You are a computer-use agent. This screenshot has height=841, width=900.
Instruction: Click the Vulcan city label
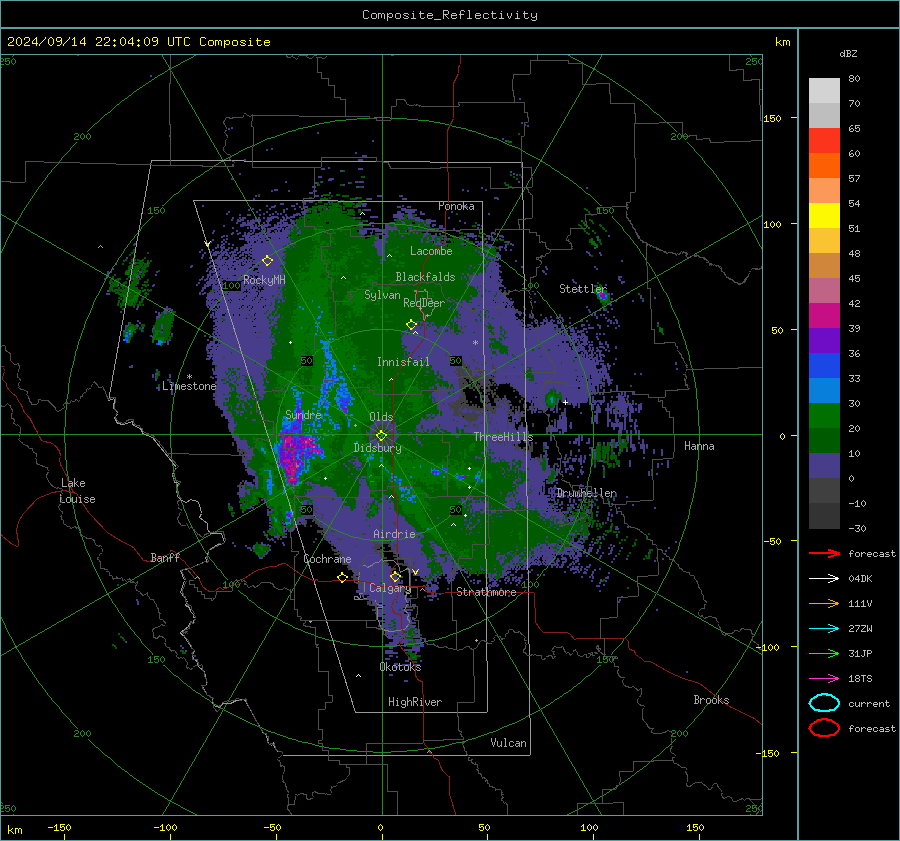[508, 743]
